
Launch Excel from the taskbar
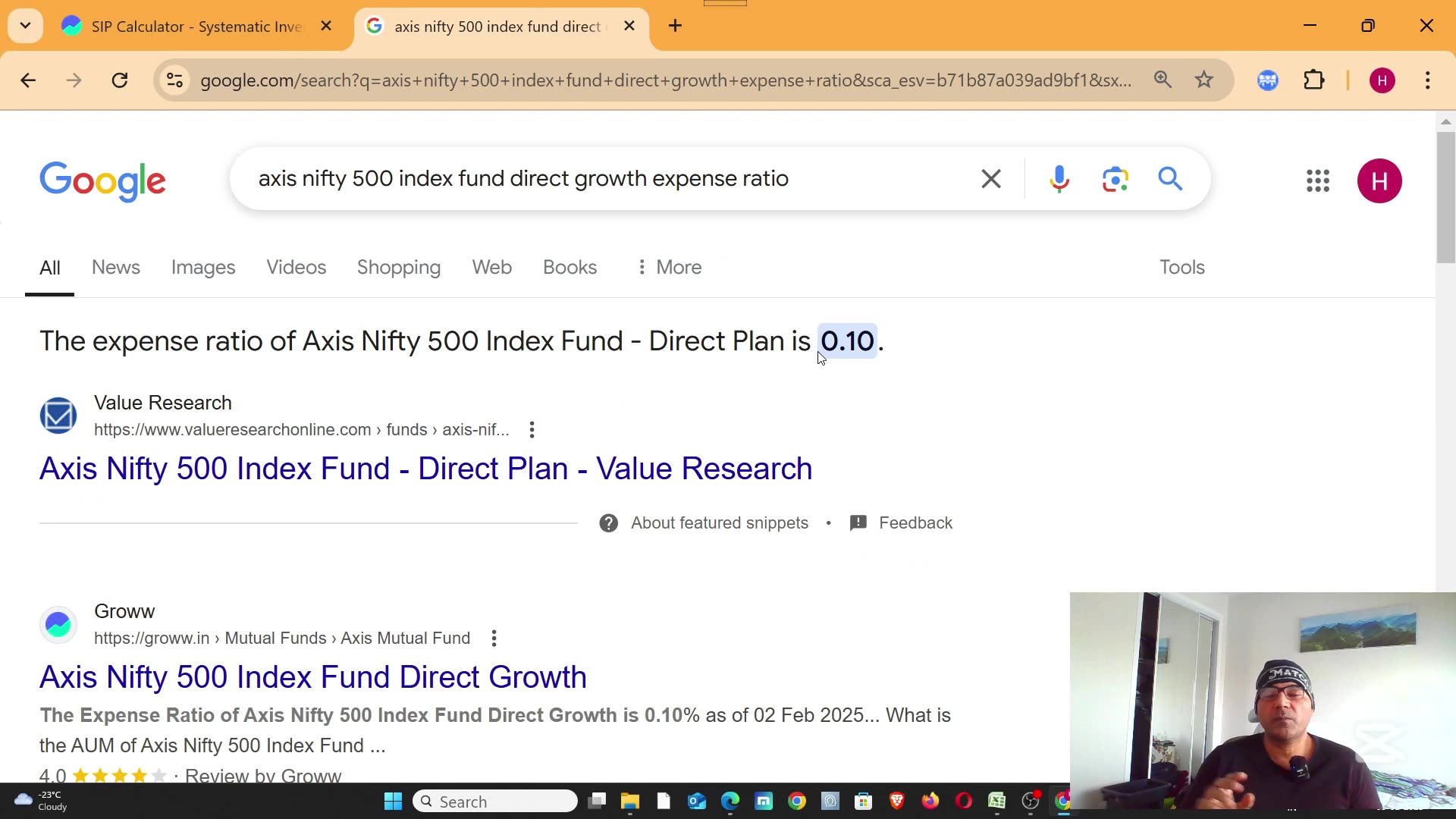pos(996,801)
